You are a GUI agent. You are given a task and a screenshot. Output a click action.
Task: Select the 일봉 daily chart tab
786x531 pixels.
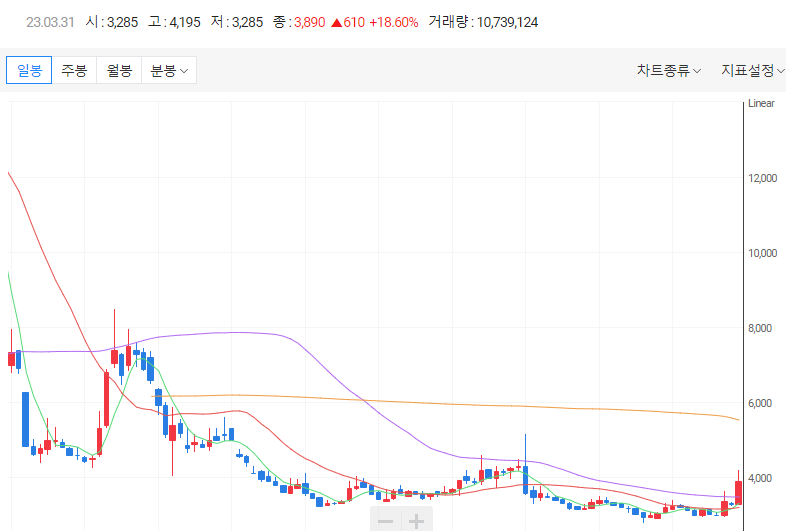29,70
